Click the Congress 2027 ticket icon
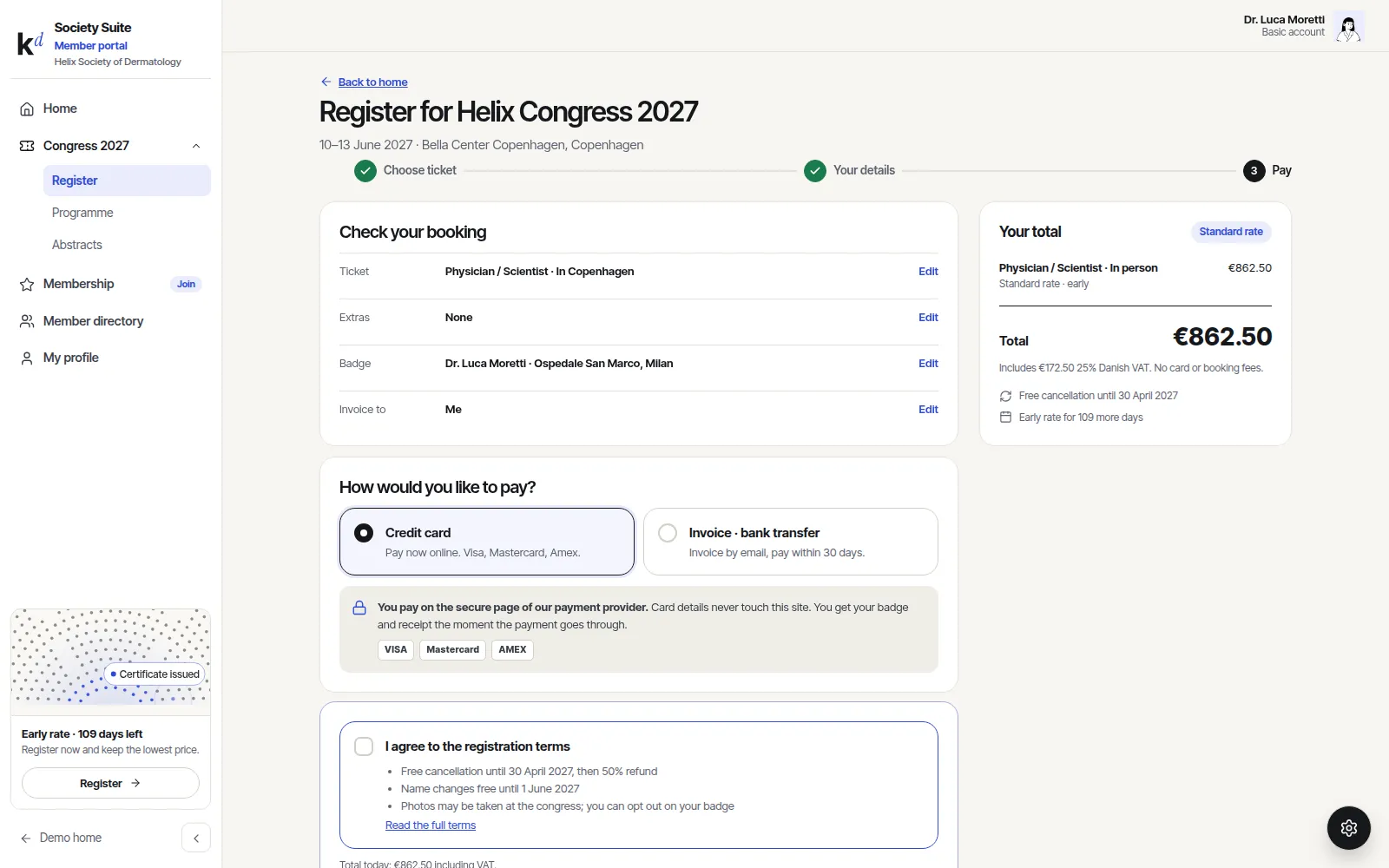Viewport: 1389px width, 868px height. 27,146
